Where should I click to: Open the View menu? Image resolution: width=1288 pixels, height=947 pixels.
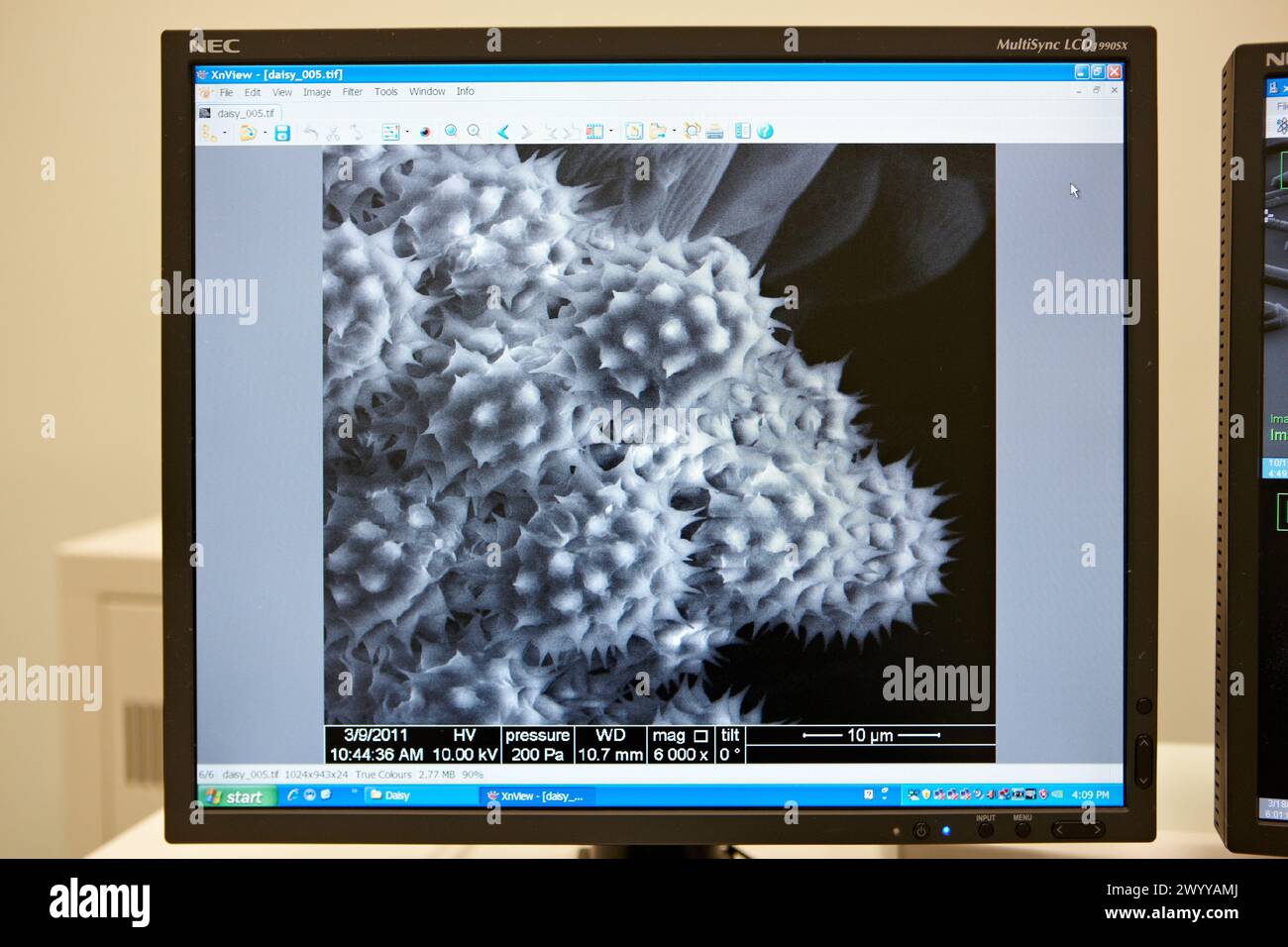click(x=282, y=92)
